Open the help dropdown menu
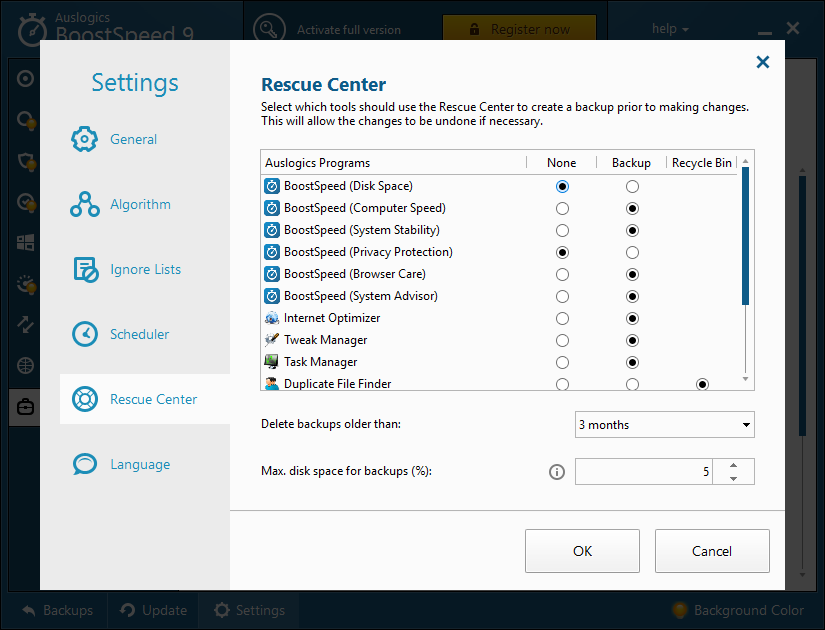 click(x=670, y=29)
